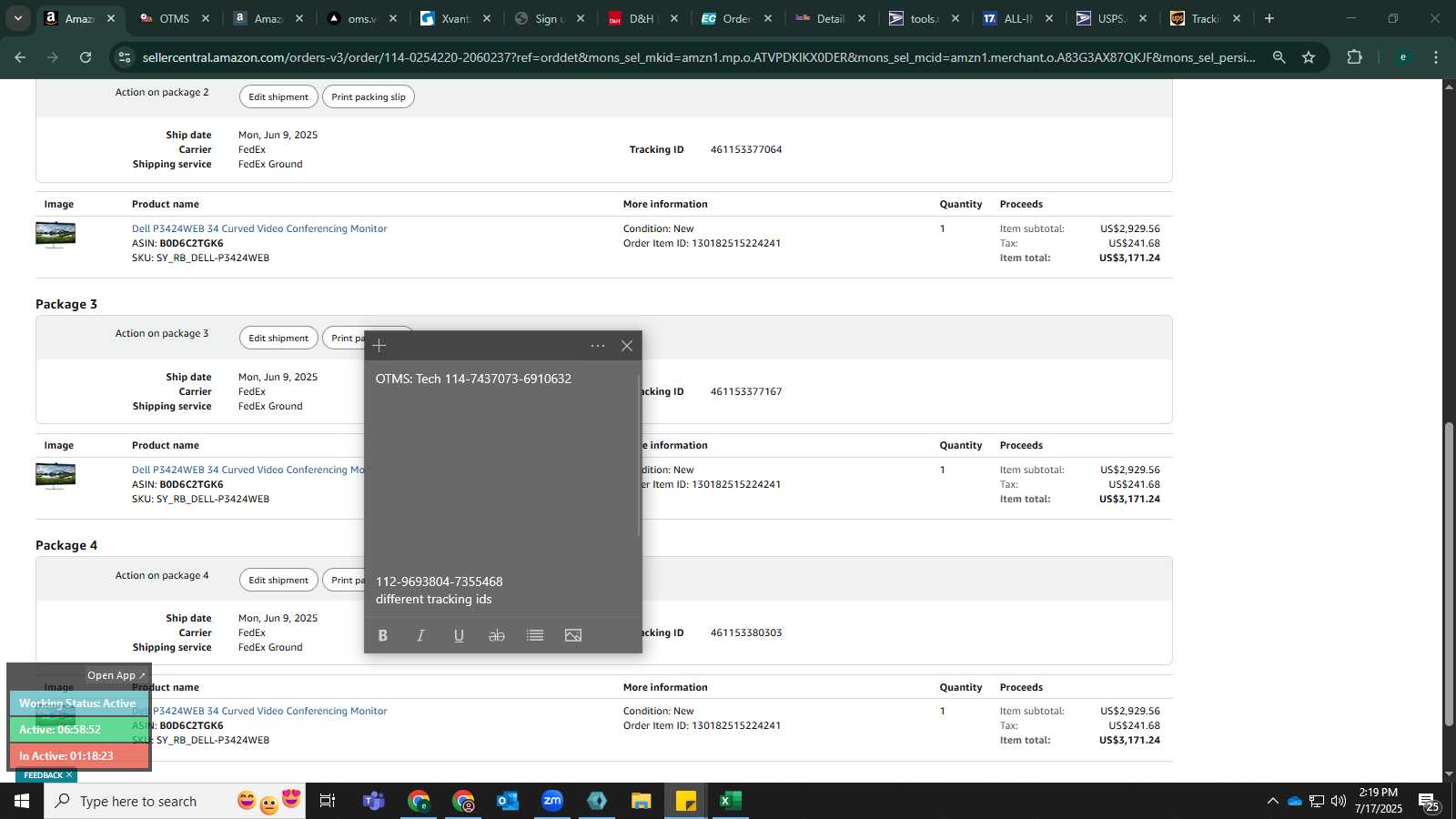This screenshot has height=819, width=1456.
Task: Bookmark this page with the star icon
Action: (x=1309, y=57)
